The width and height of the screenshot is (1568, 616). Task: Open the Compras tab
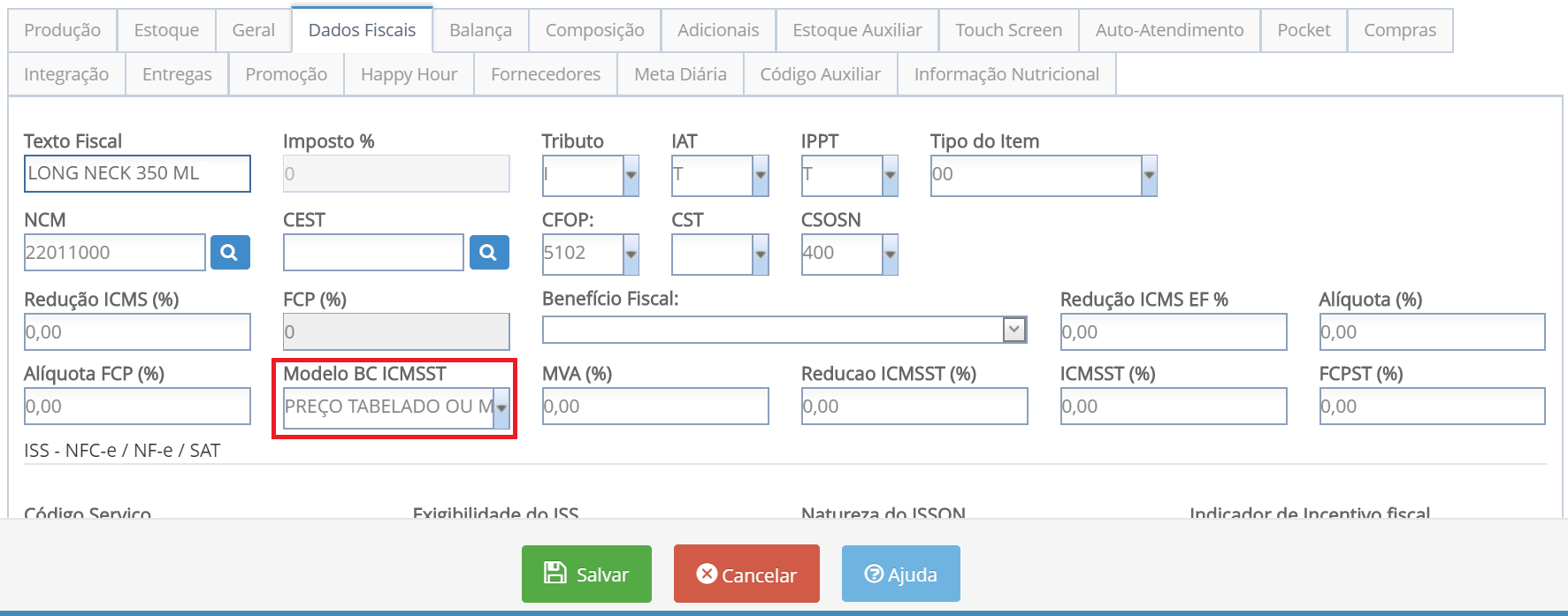[1400, 30]
